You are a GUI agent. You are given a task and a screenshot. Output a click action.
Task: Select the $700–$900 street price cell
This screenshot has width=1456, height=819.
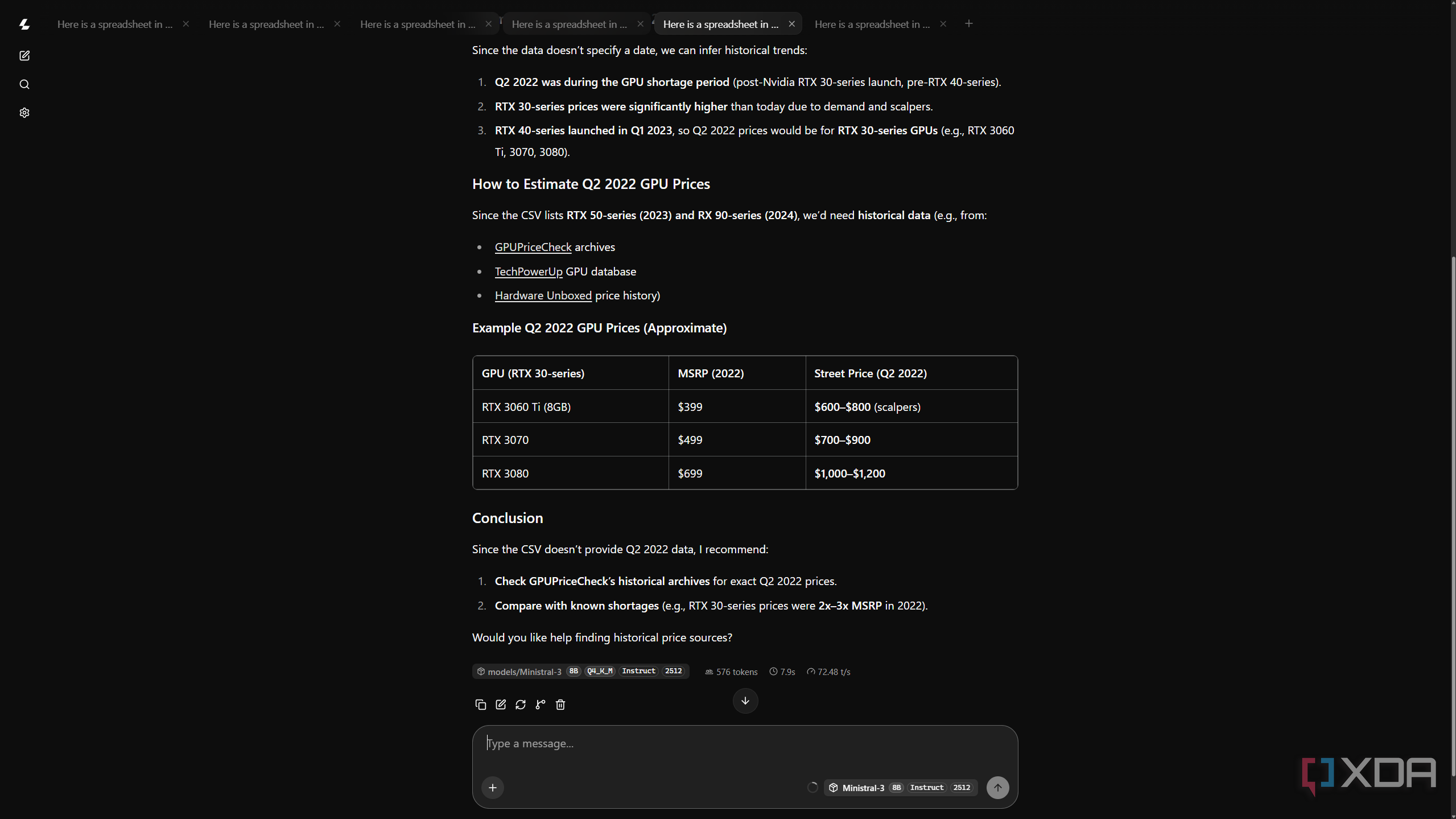pos(911,439)
